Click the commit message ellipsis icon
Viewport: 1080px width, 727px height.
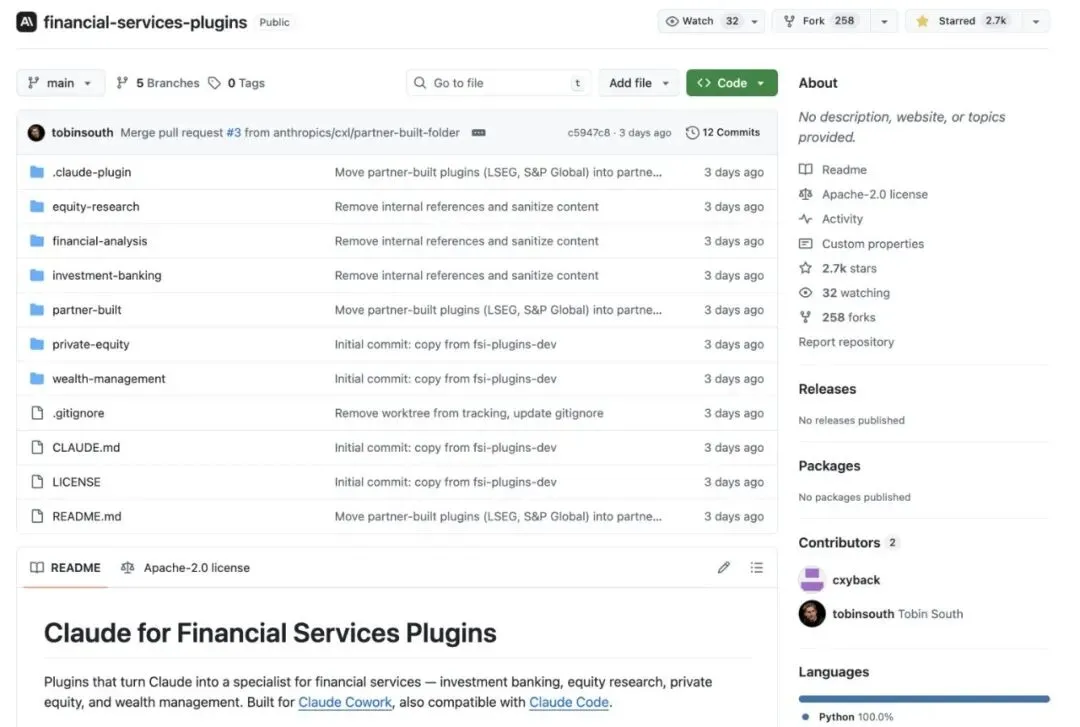[478, 133]
